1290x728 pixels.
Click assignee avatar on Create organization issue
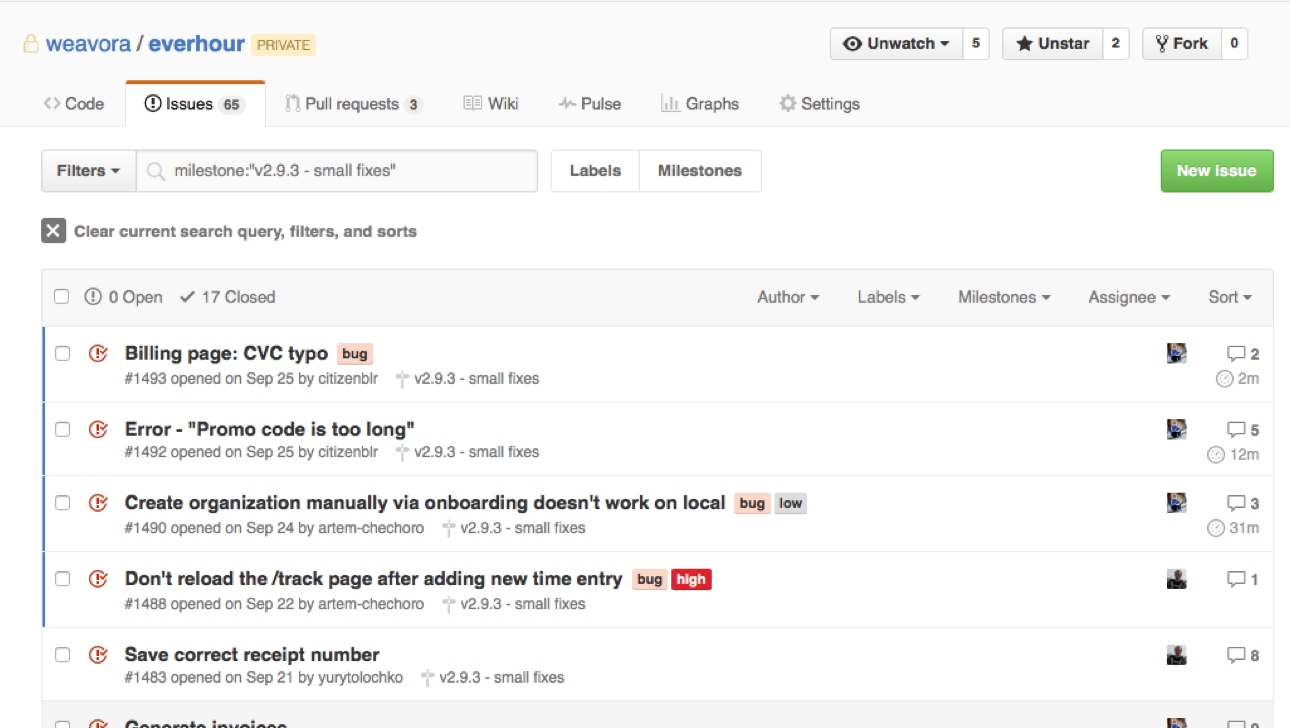(x=1177, y=503)
